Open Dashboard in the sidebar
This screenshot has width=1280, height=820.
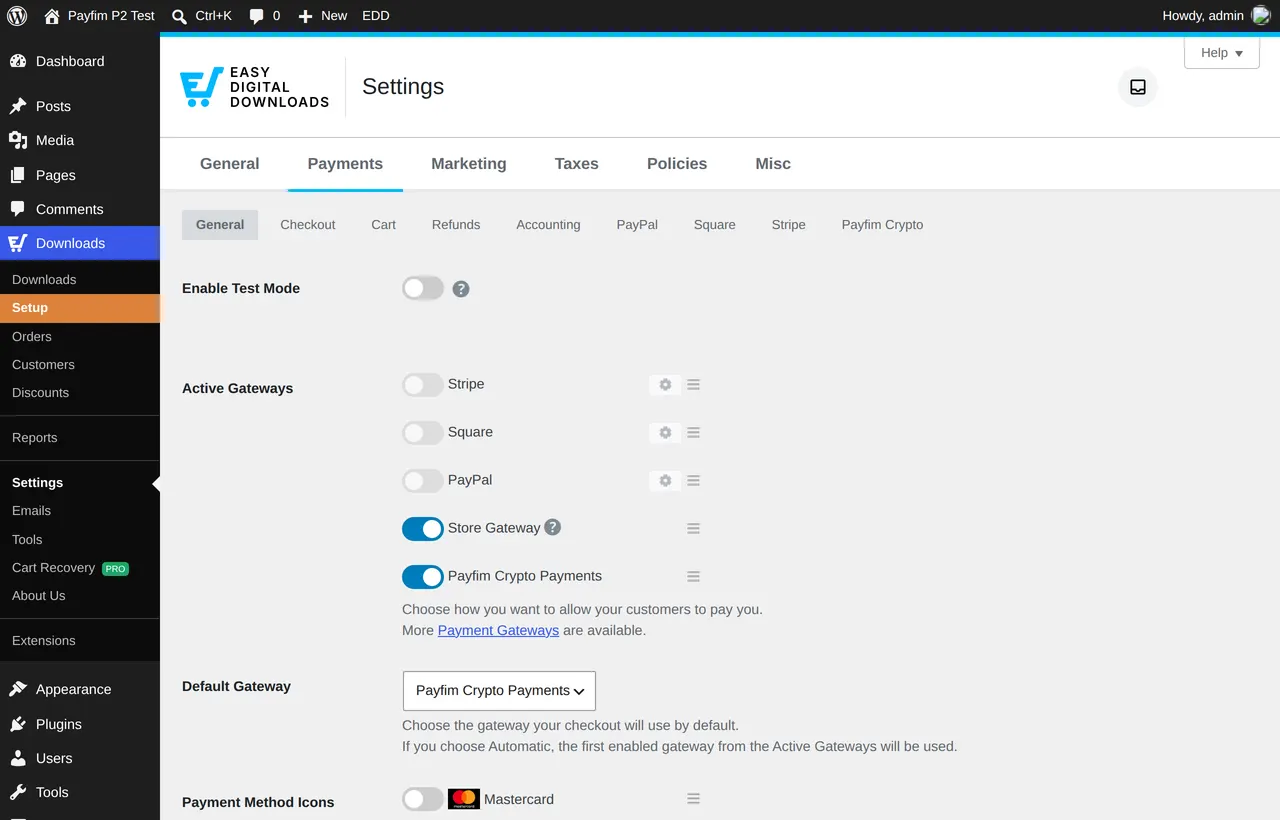pos(80,61)
